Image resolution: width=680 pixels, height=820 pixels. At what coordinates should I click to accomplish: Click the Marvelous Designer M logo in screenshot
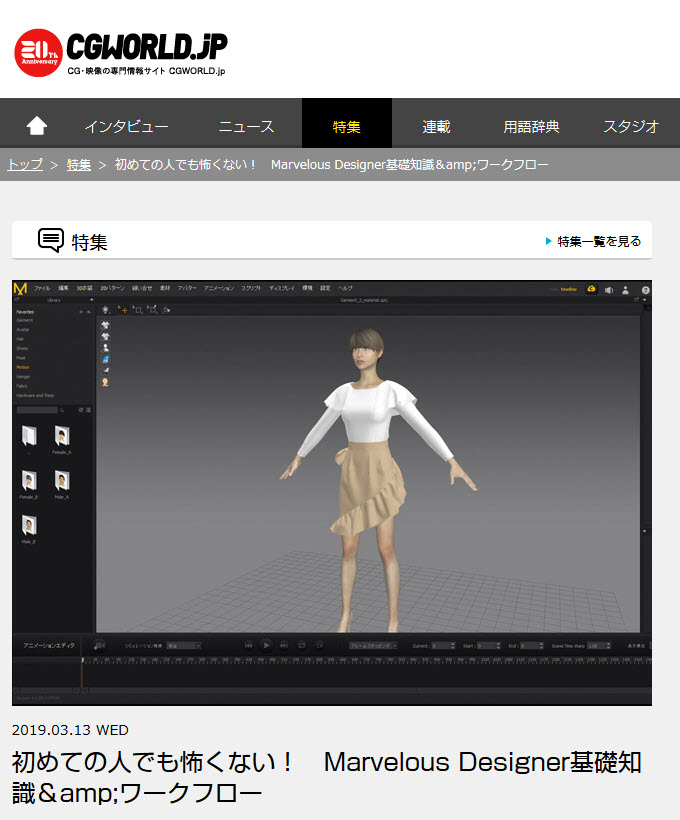tap(20, 288)
